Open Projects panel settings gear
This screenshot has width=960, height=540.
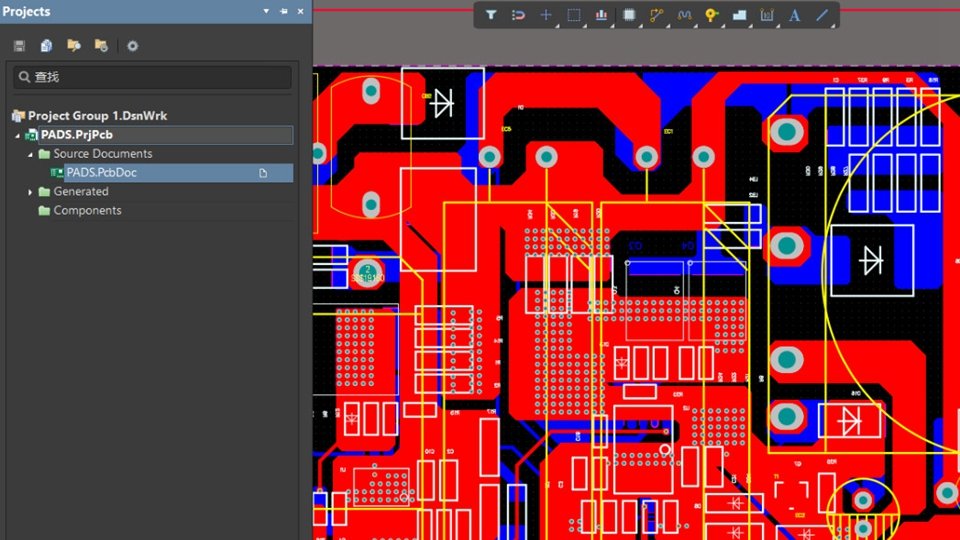tap(132, 46)
